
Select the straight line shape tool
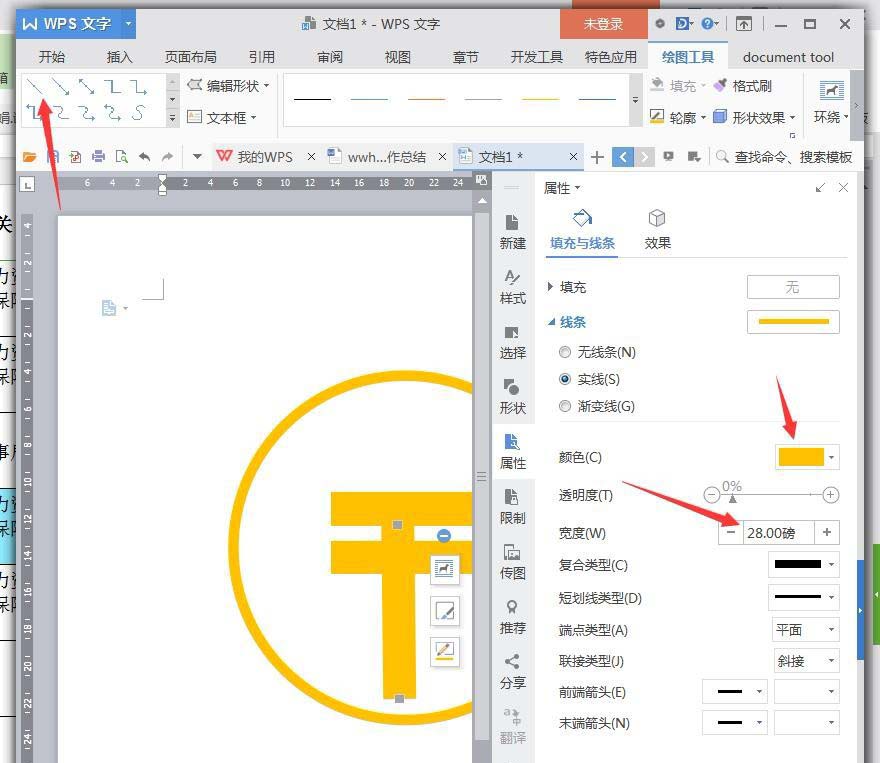pyautogui.click(x=33, y=88)
